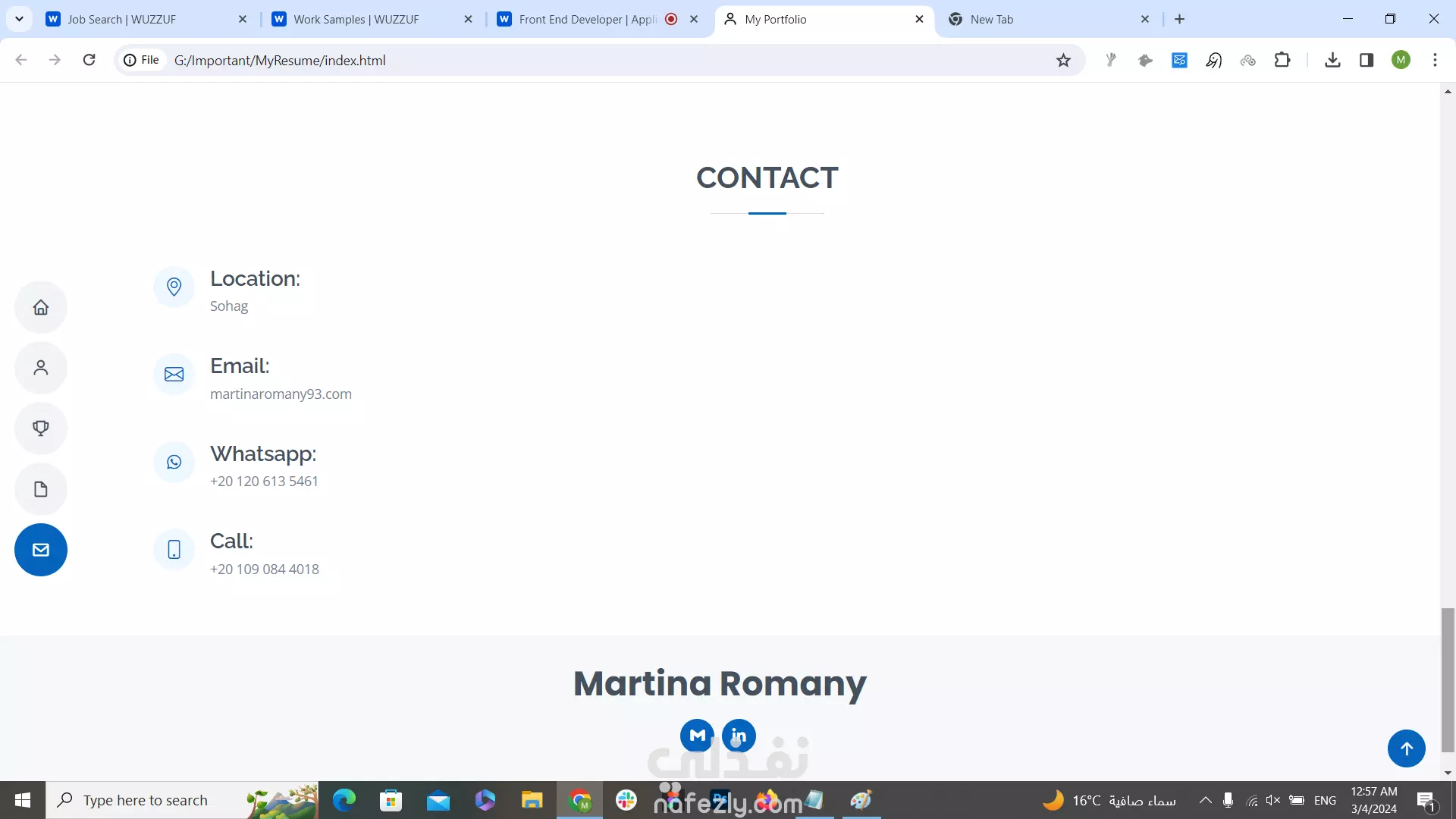Open Microsoft Edge from the taskbar
Screen dimensions: 1456x819
point(344,800)
